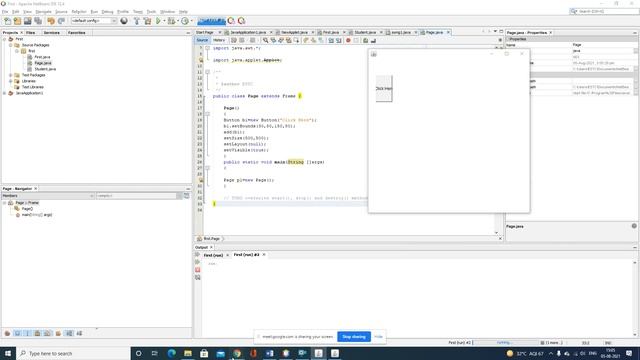Switch to the Favorites tab

point(76,33)
